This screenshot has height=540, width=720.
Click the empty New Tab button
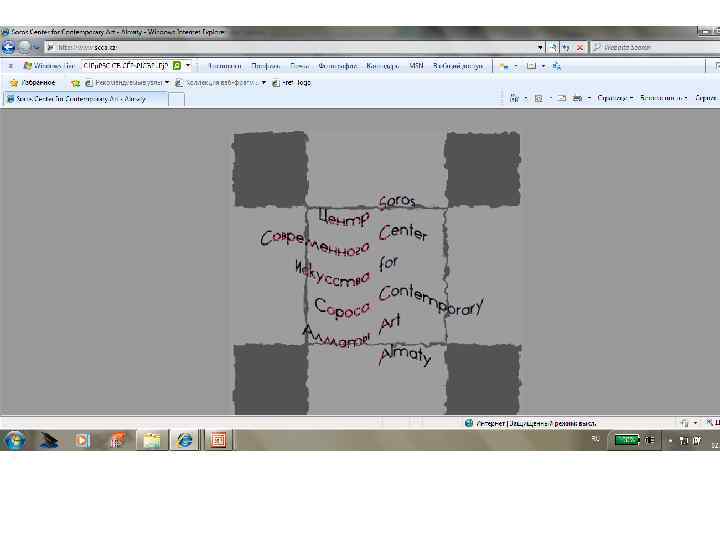point(177,99)
